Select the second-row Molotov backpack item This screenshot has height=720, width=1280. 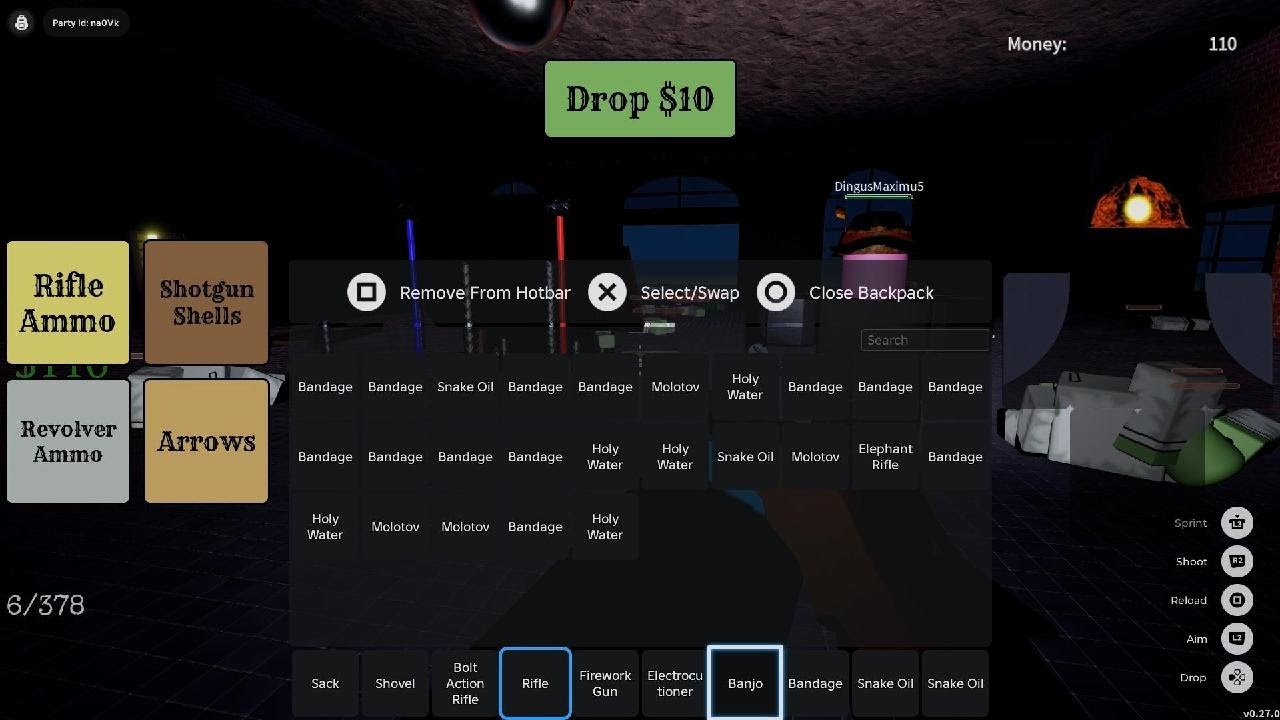tap(815, 456)
